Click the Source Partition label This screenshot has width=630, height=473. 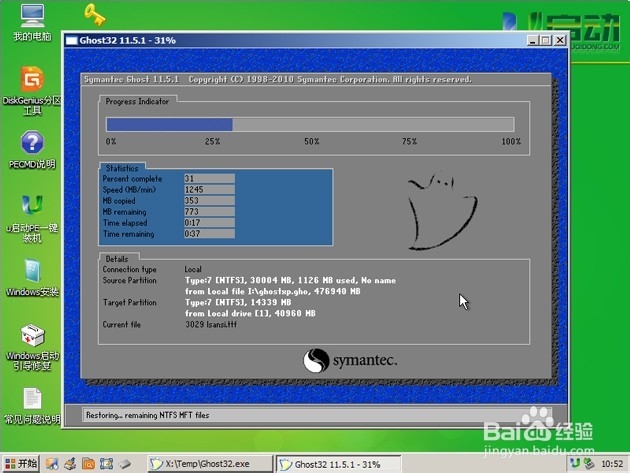[x=129, y=281]
